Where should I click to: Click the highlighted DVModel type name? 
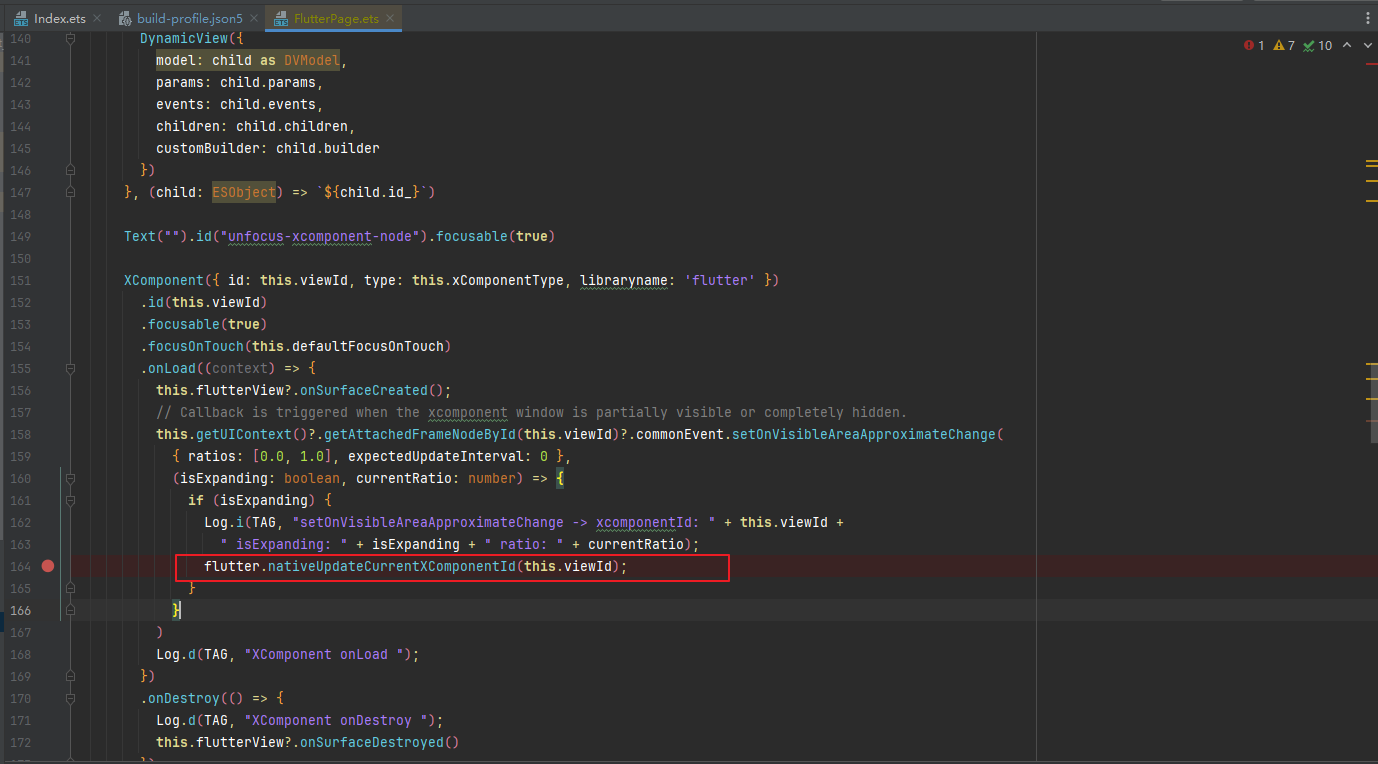(x=312, y=60)
